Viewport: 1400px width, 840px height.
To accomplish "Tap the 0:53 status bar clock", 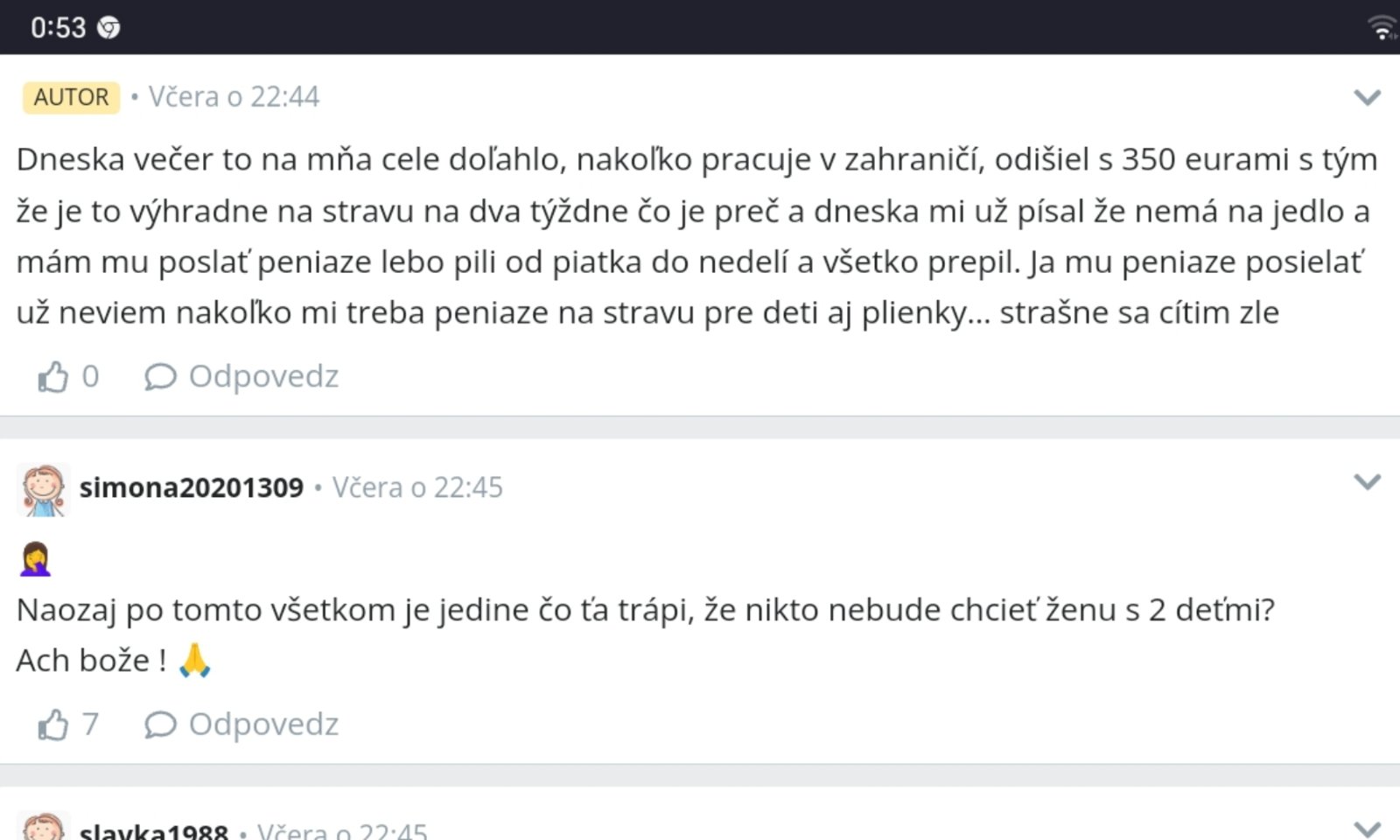I will (58, 28).
